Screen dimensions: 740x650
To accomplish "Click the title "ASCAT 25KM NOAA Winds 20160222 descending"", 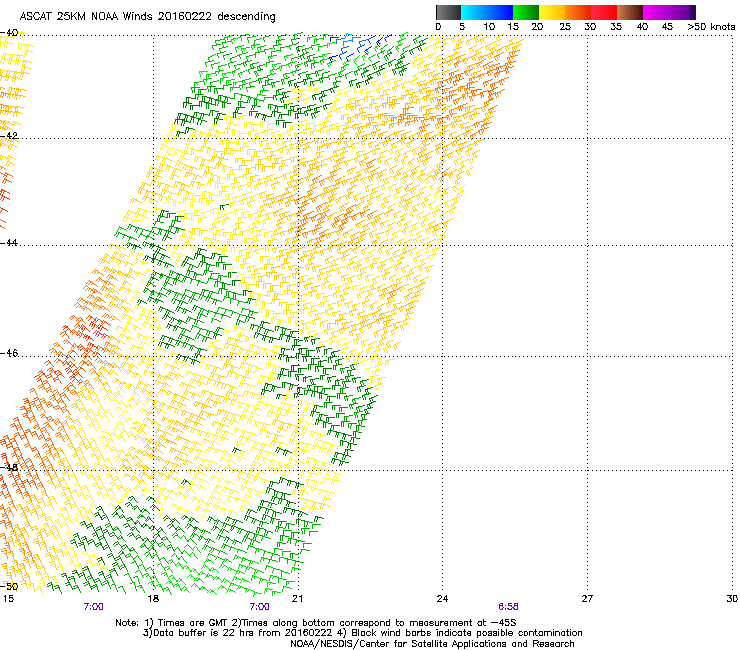I will tap(148, 16).
